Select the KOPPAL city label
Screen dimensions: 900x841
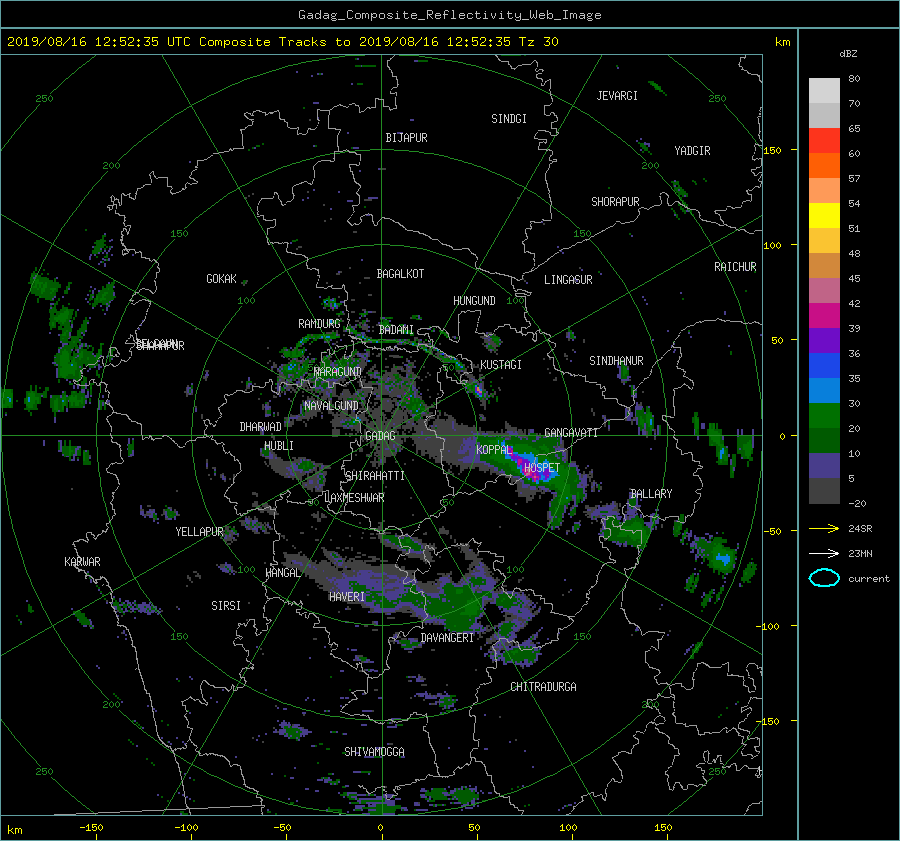pyautogui.click(x=494, y=449)
